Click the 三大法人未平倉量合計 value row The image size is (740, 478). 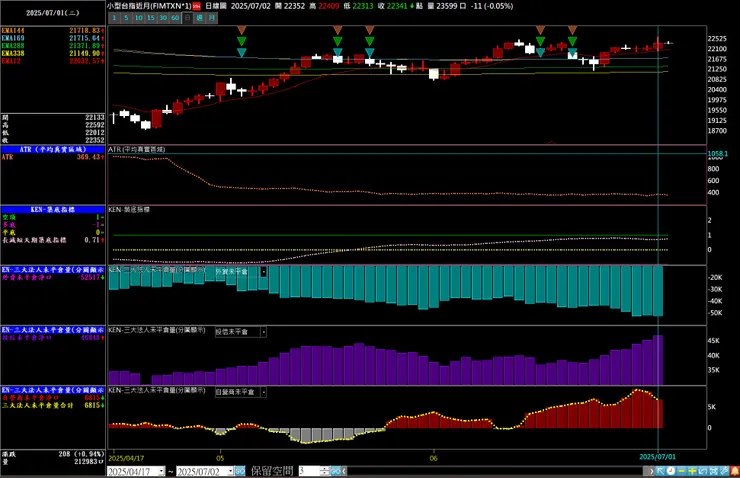(x=52, y=405)
